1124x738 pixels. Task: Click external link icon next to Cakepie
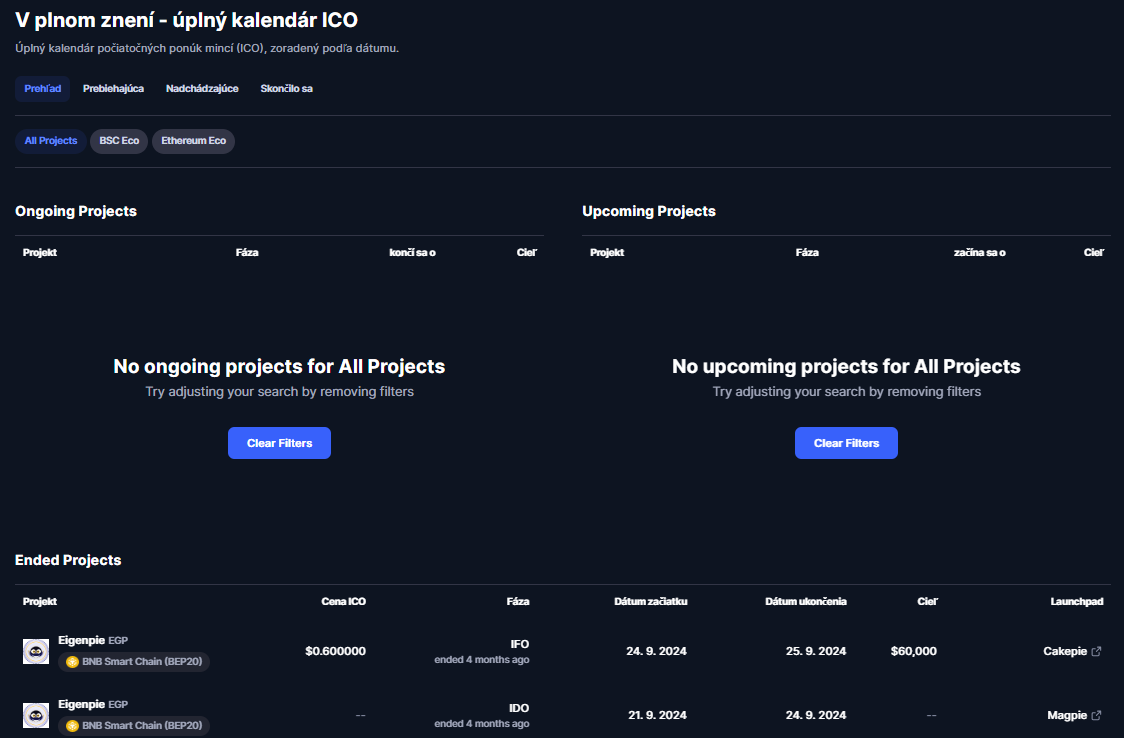coord(1096,651)
